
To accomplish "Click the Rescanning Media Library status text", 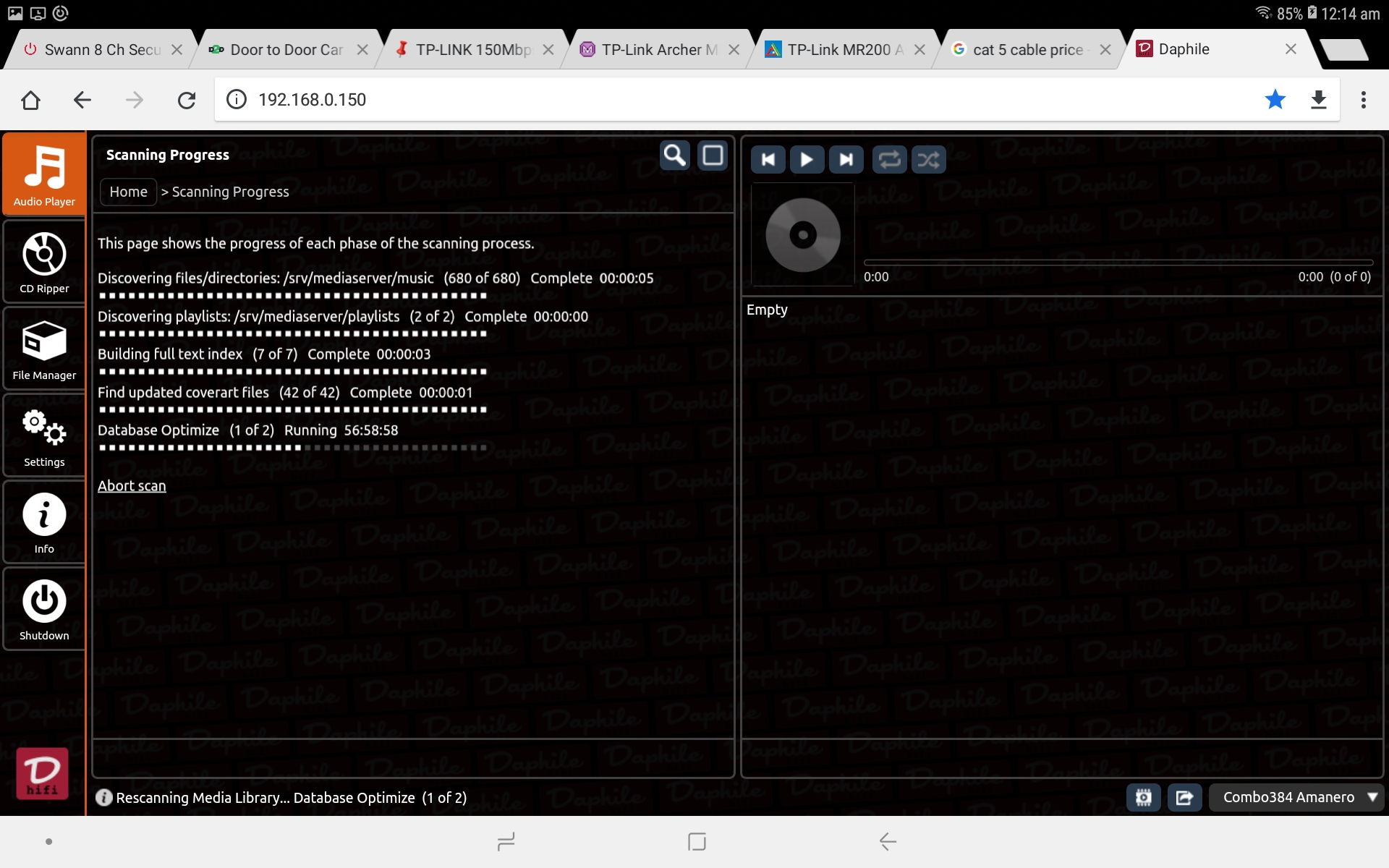I will [x=292, y=798].
